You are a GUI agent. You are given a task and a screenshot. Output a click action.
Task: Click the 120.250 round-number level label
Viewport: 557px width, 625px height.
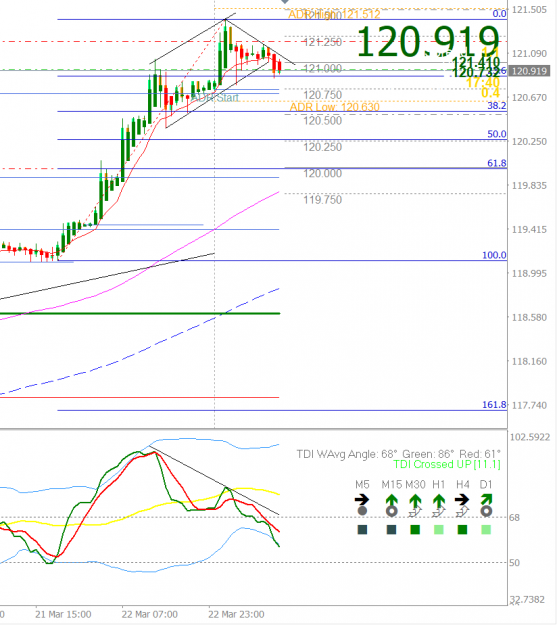(323, 147)
